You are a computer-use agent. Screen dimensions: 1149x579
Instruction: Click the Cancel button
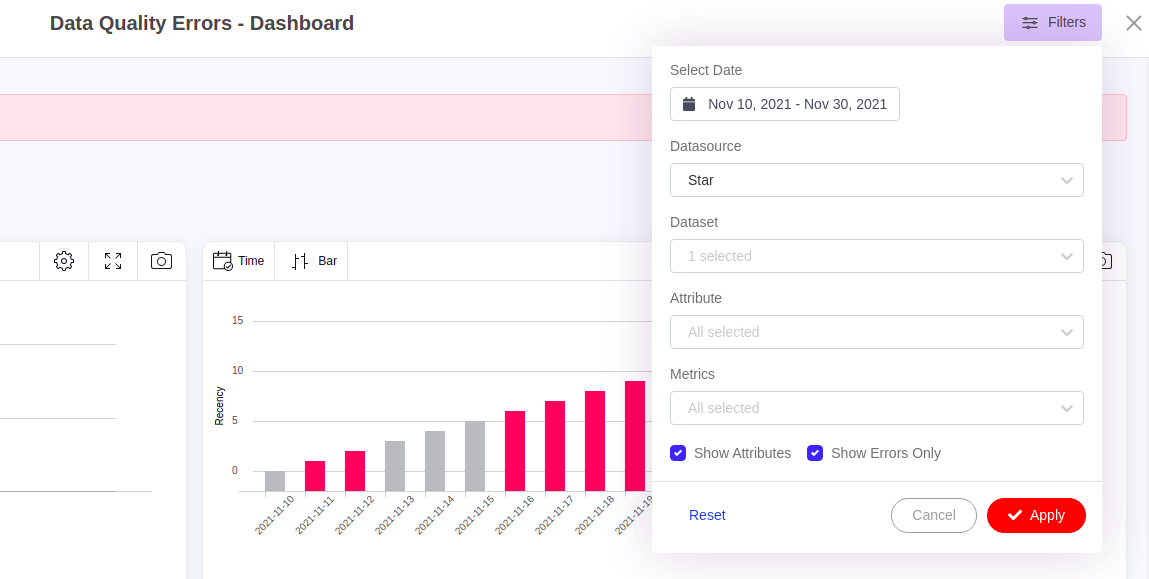coord(933,515)
